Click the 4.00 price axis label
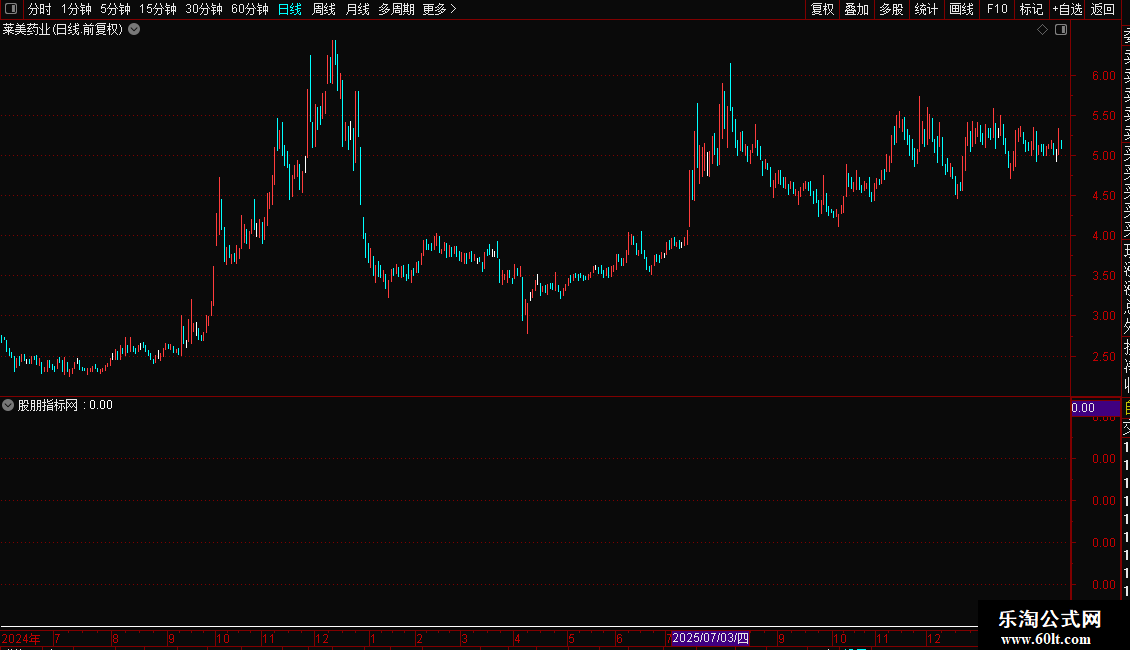1130x650 pixels. click(x=1103, y=236)
